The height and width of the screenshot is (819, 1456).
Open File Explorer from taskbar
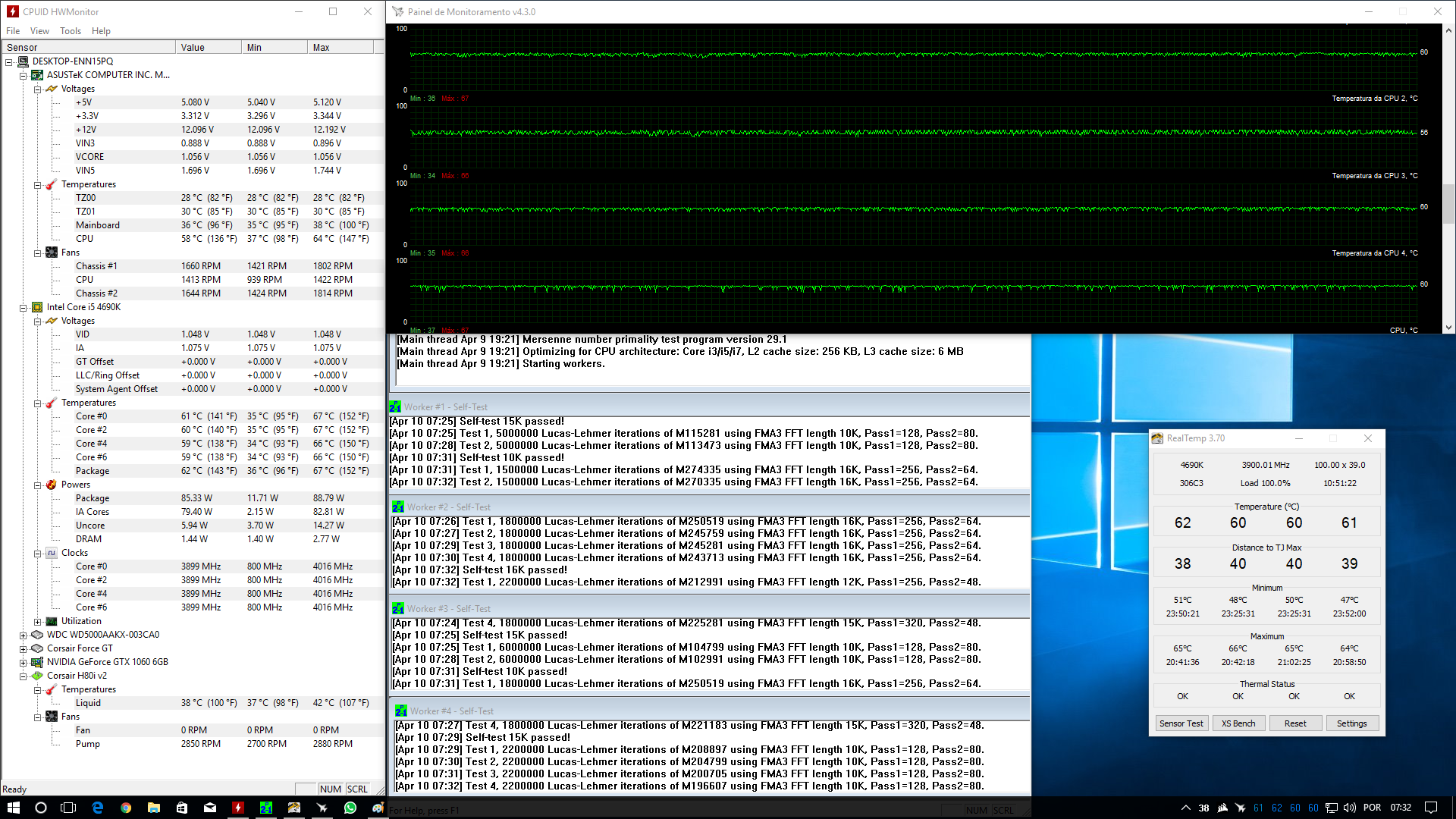pyautogui.click(x=154, y=808)
